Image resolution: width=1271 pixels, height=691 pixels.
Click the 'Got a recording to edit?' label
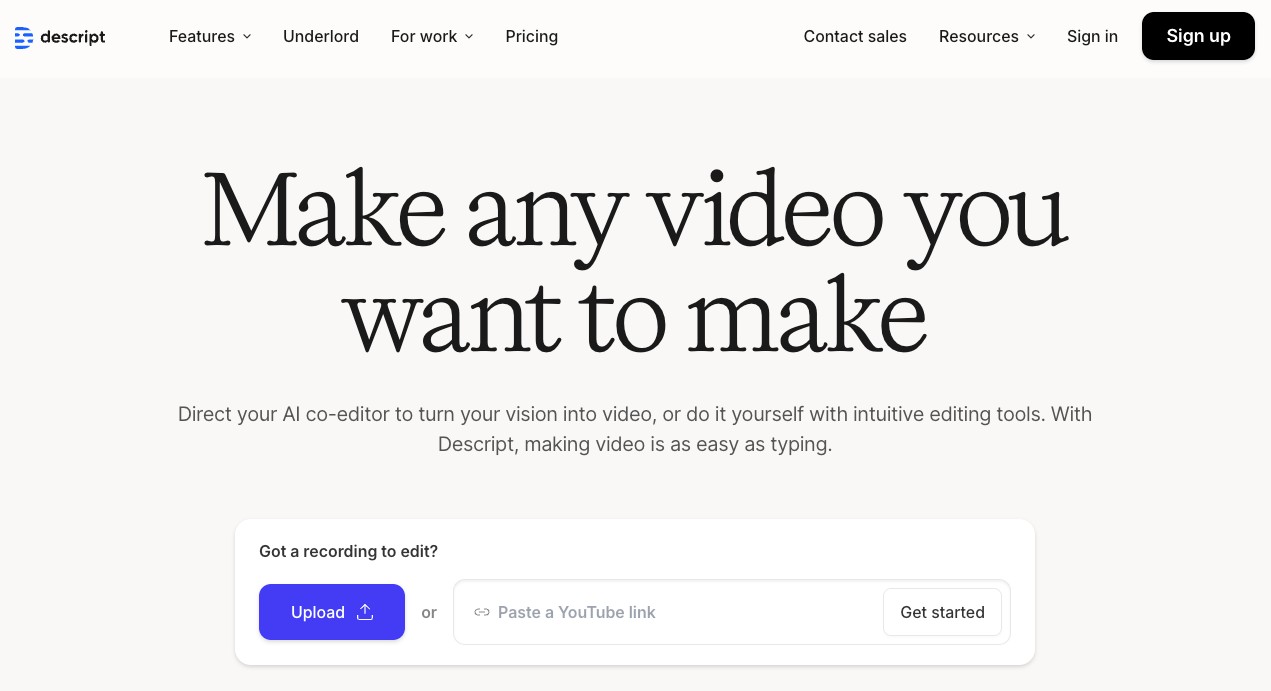coord(348,551)
